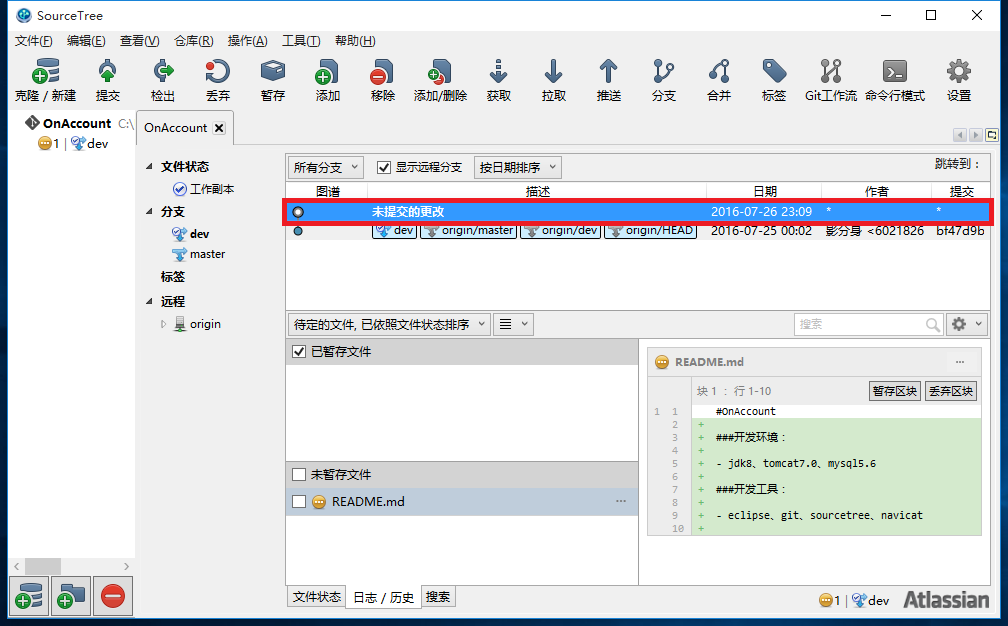Viewport: 1008px width, 626px height.
Task: Collapse the 文件状态 tree section
Action: tap(149, 166)
